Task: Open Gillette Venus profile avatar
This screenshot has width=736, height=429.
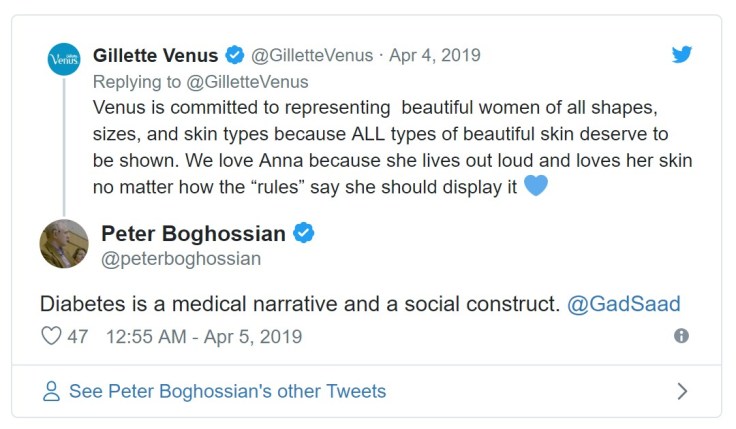Action: pos(64,59)
